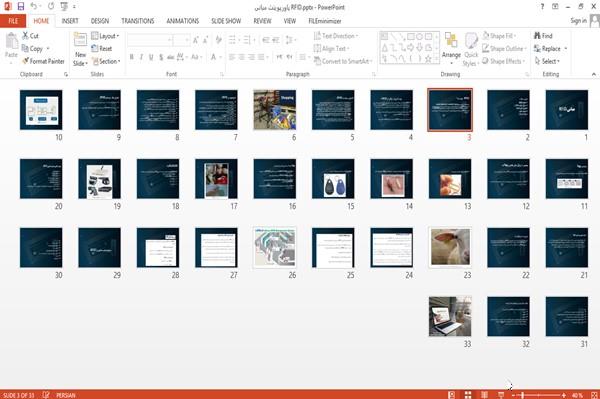Toggle Justify paragraph alignment
The width and height of the screenshot is (600, 399).
point(261,57)
